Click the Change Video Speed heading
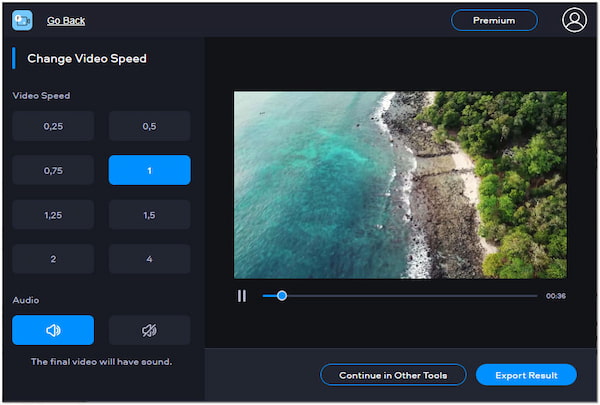This screenshot has width=600, height=405. coord(87,59)
